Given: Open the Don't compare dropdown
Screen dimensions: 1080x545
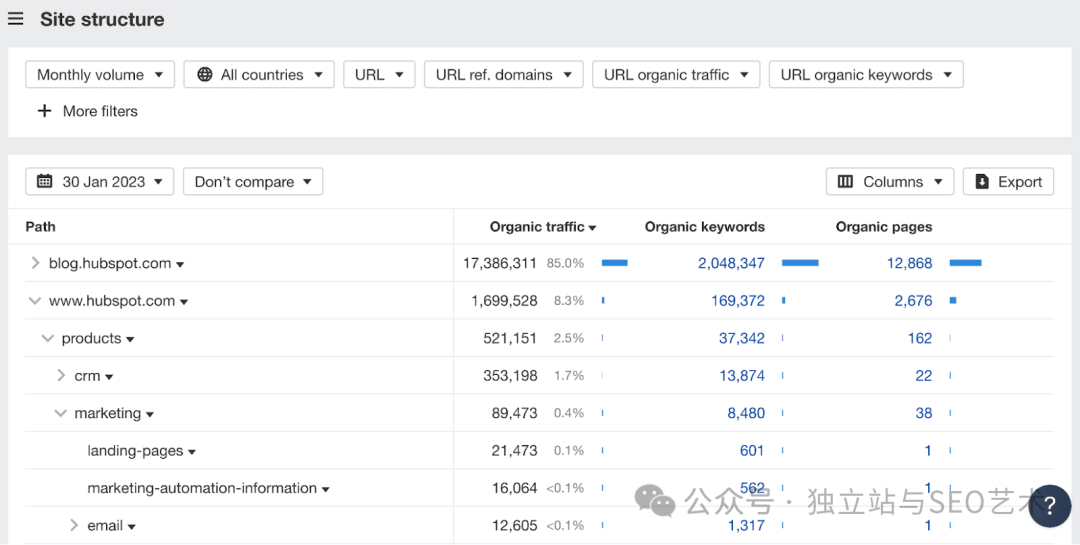Looking at the screenshot, I should pos(253,181).
